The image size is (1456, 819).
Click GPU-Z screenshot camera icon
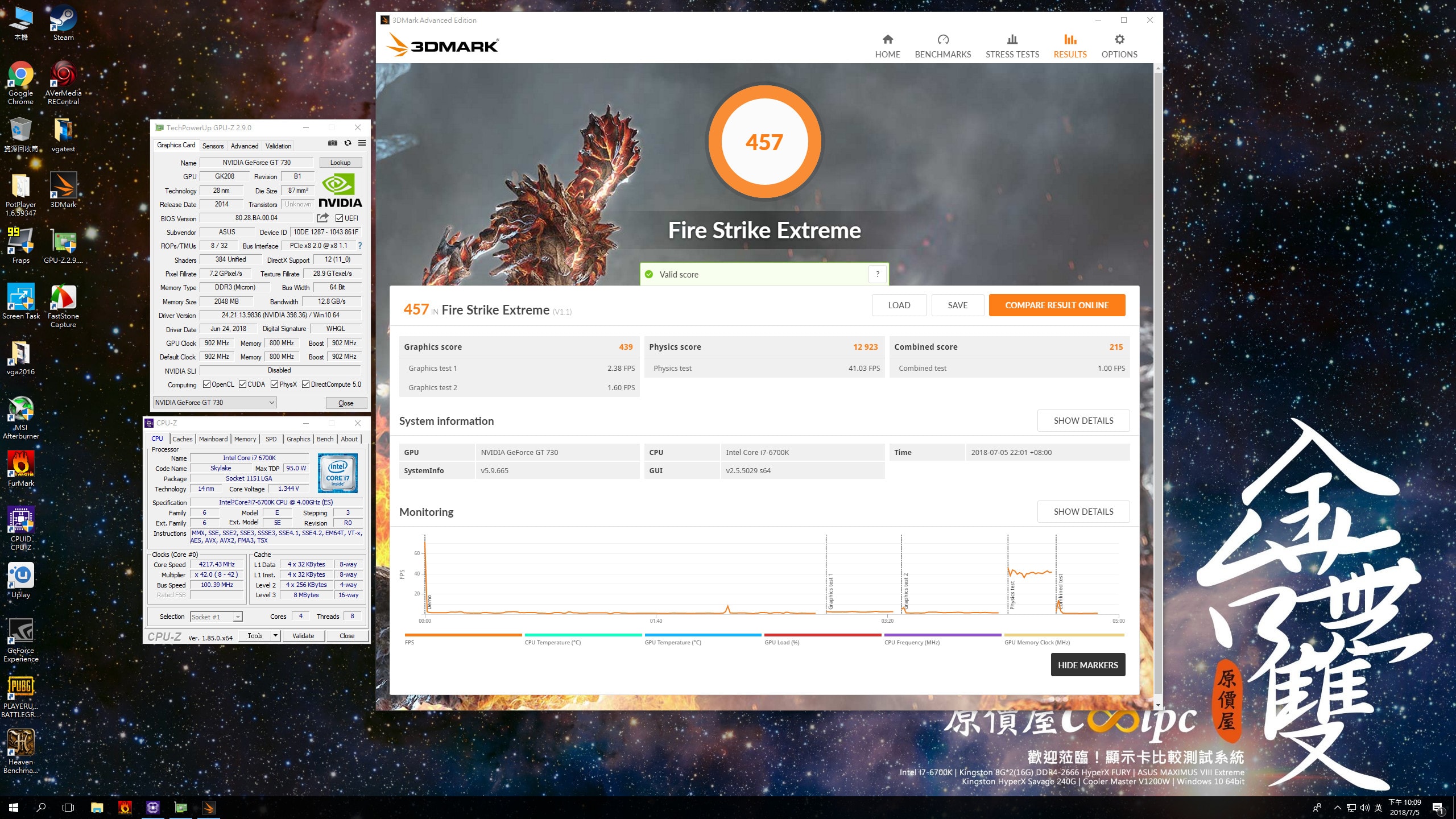[x=333, y=143]
